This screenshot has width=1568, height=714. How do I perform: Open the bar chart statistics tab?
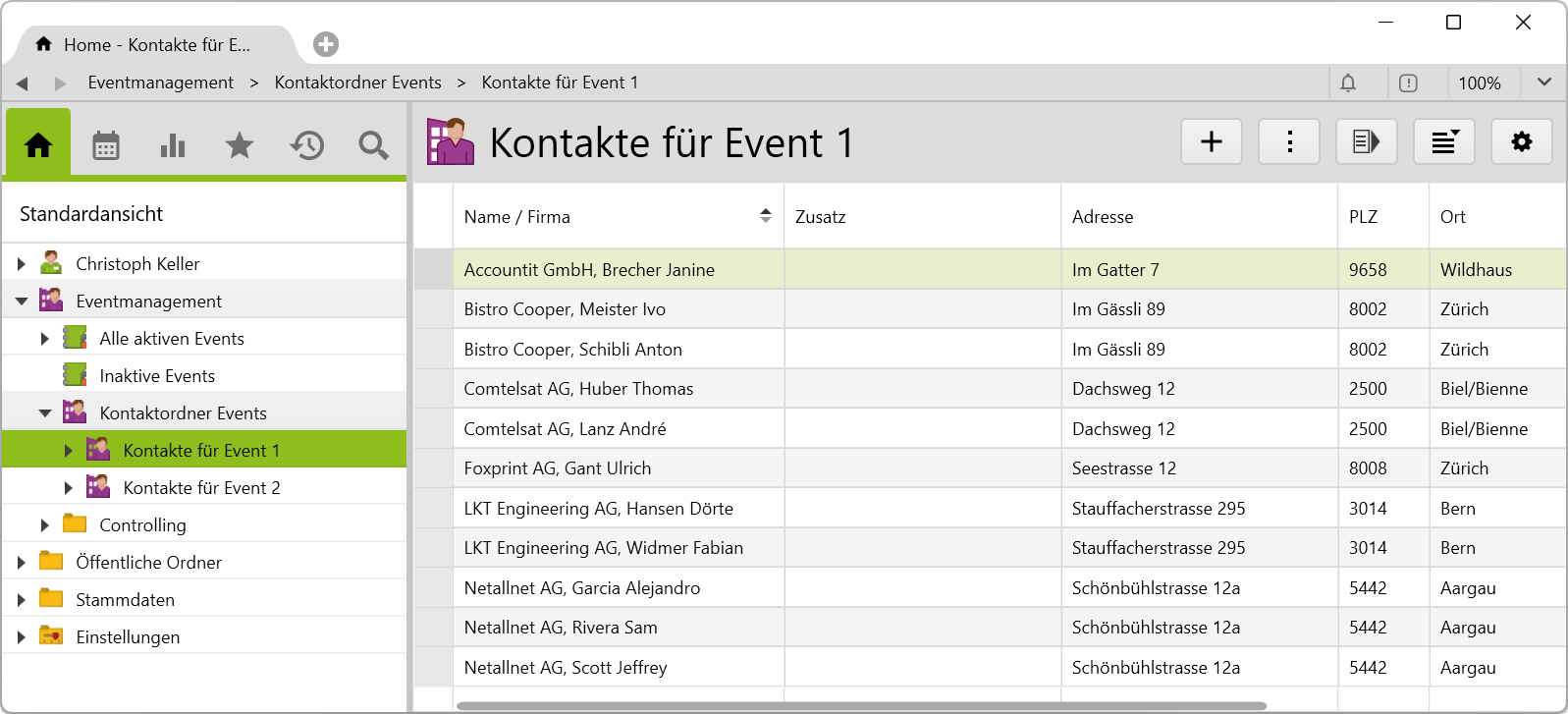(173, 145)
